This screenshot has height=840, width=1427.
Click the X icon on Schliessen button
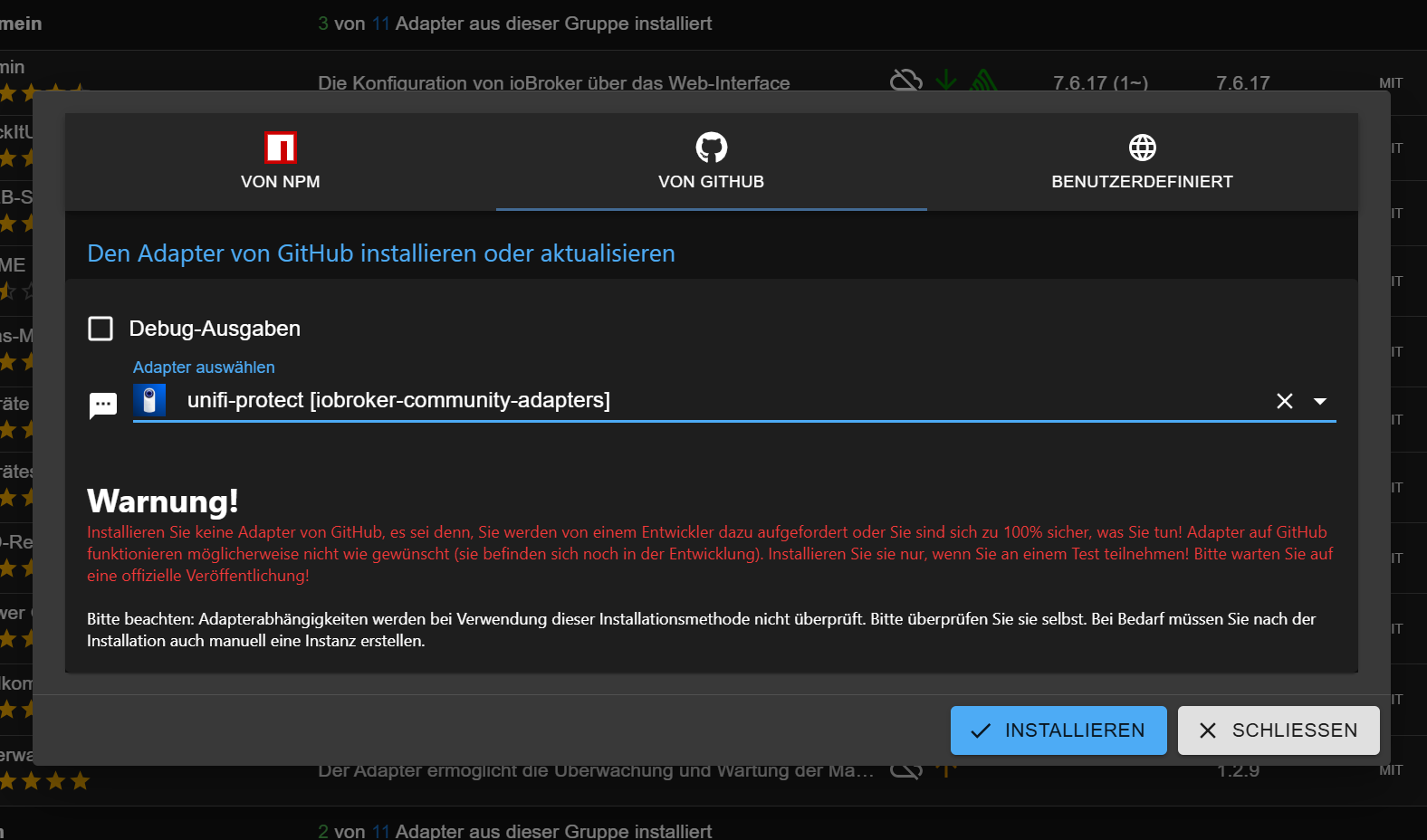(x=1208, y=730)
